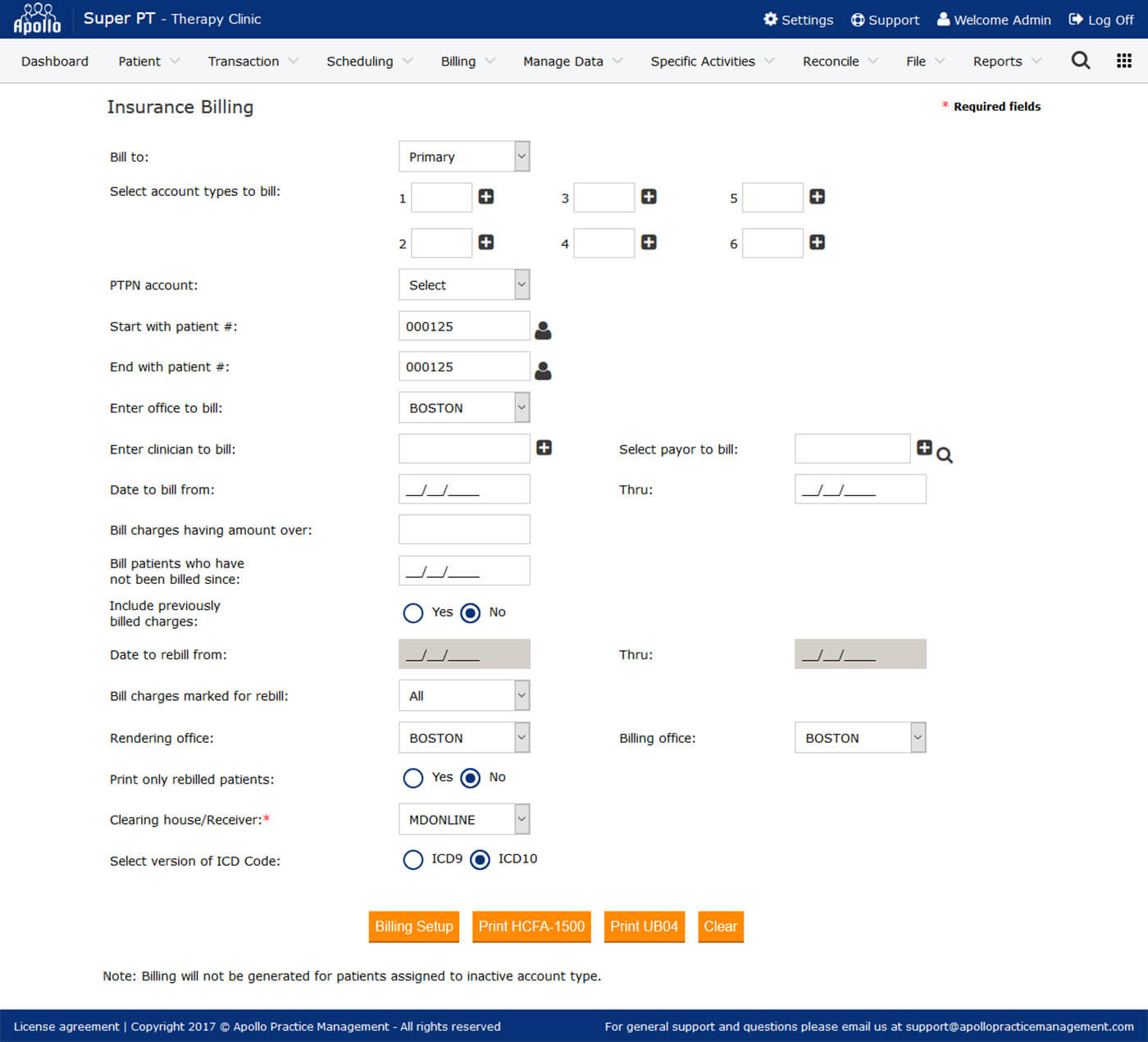Open the Patient menu
Viewport: 1148px width, 1042px height.
tap(148, 61)
